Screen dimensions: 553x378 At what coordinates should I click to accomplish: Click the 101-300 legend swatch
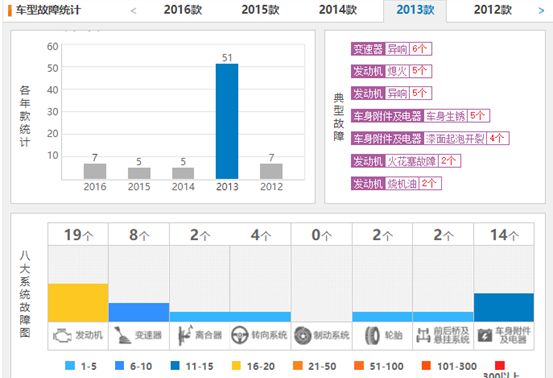tap(426, 366)
